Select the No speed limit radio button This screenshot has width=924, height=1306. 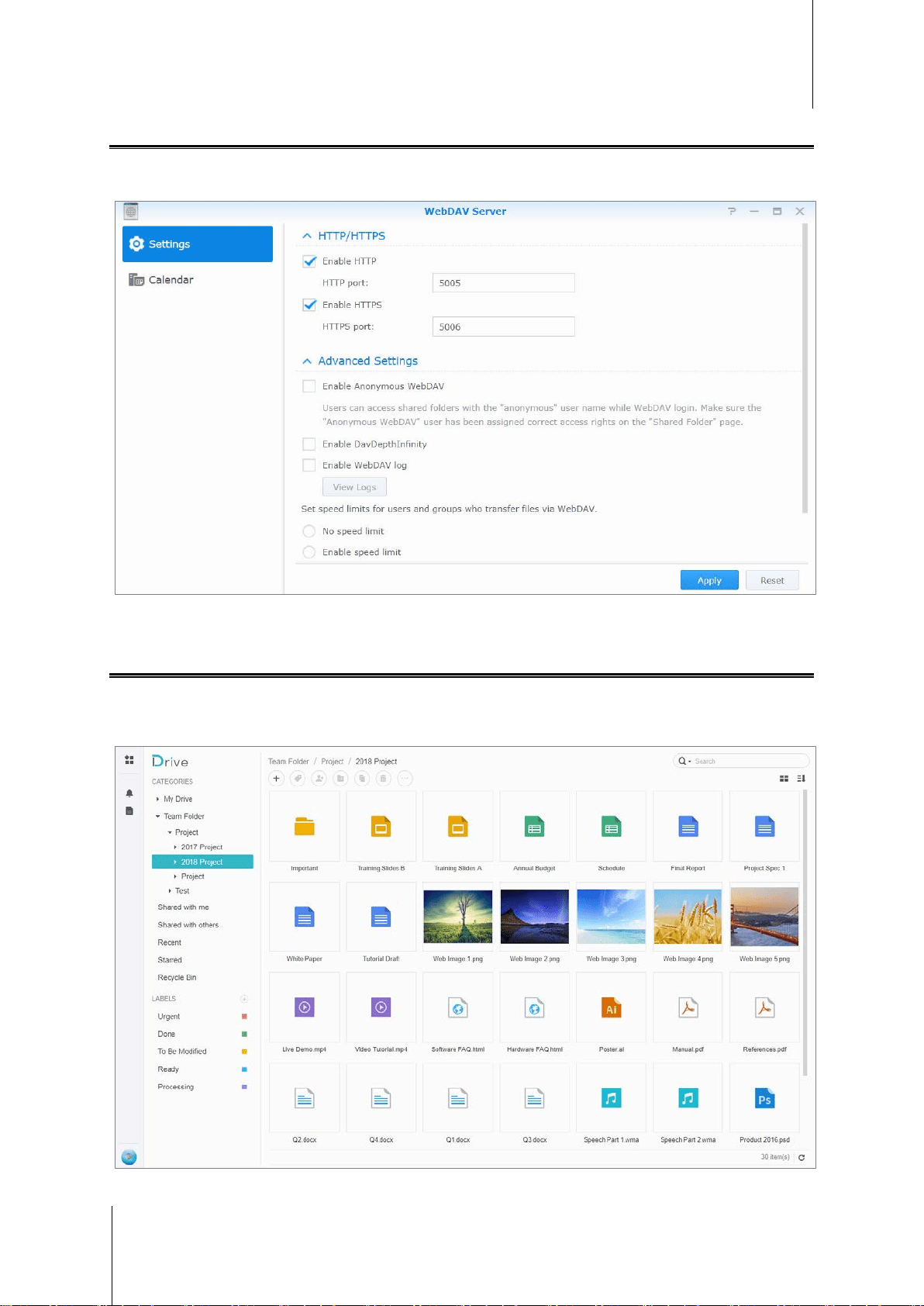pos(309,531)
